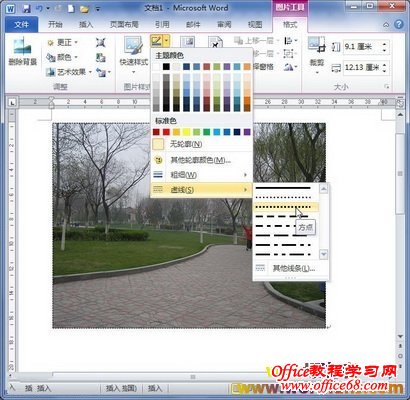
Task: Click the Change Picture icon in the 调整 group
Action: 100,57
